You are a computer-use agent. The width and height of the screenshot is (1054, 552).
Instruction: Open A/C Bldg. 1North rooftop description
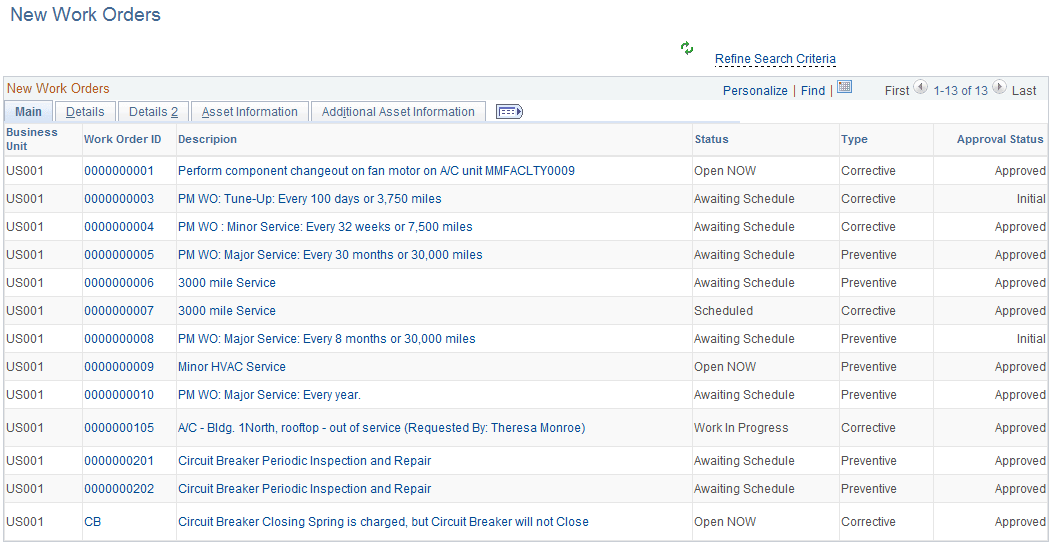point(382,428)
